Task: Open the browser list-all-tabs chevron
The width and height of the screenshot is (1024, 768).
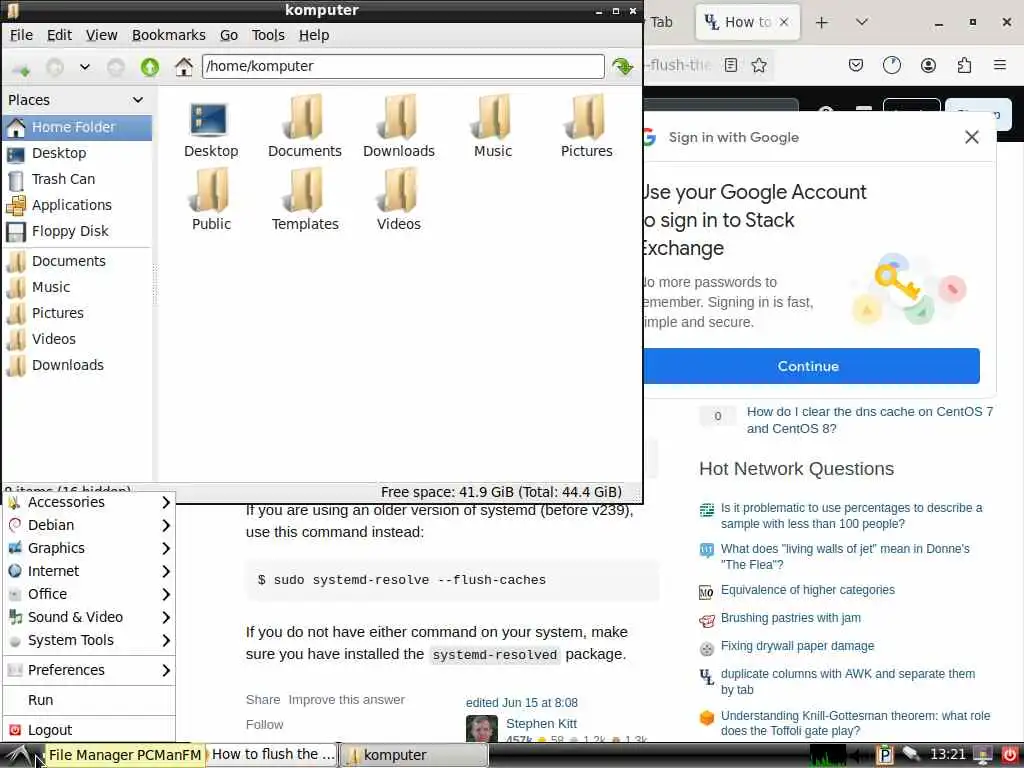Action: (862, 22)
